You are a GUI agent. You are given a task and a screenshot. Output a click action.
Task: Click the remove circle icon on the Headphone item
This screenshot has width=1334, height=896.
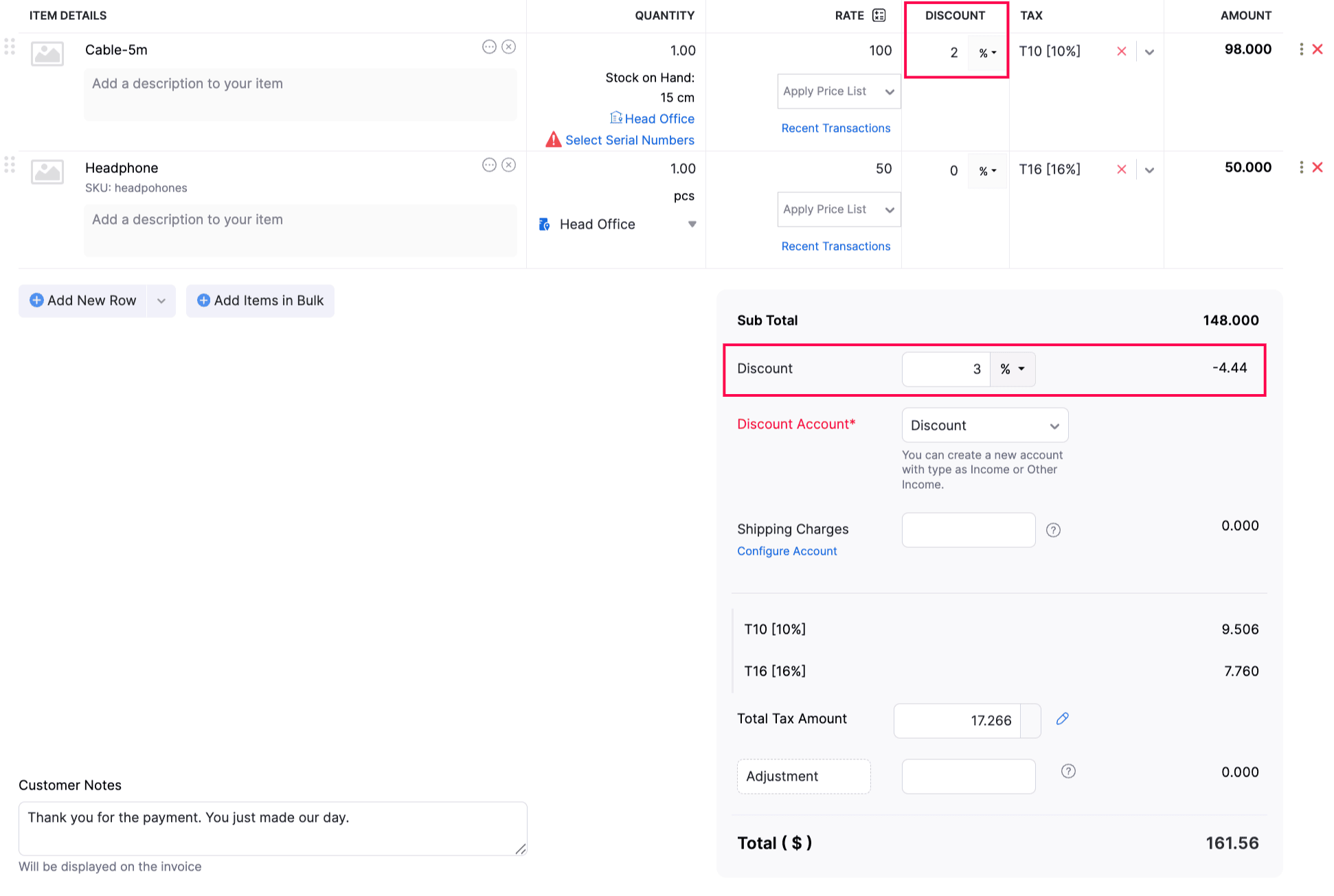[508, 165]
